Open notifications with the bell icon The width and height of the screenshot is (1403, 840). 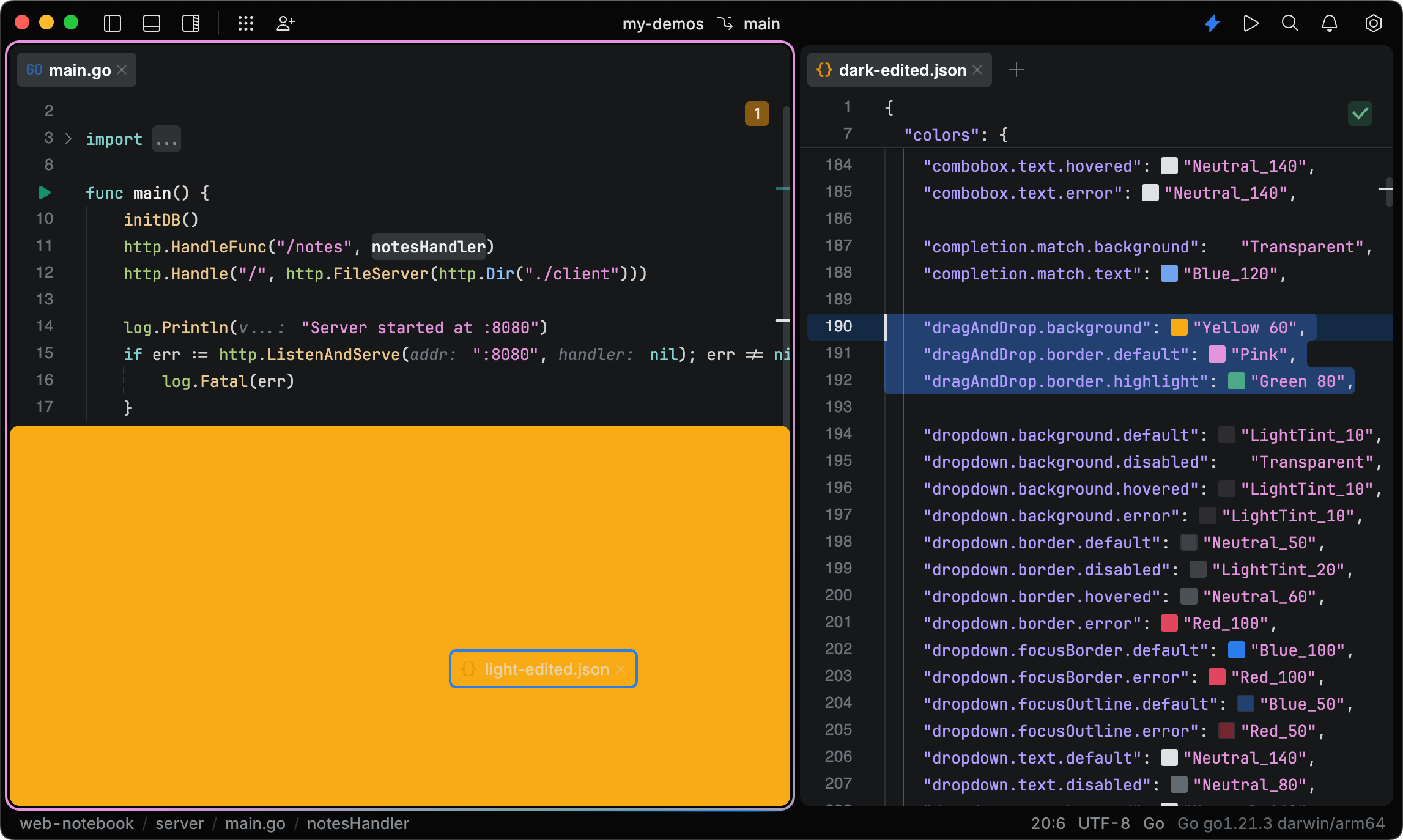click(1328, 23)
